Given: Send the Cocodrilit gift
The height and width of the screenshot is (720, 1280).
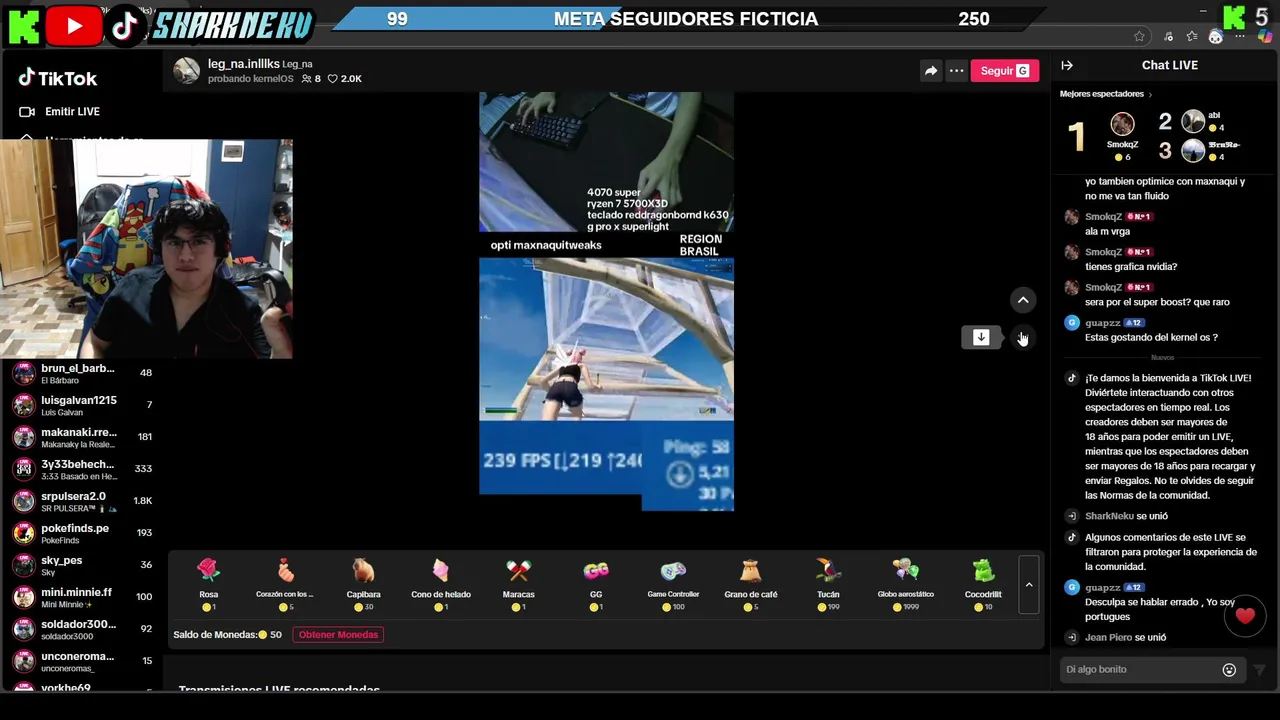Looking at the screenshot, I should point(983,584).
